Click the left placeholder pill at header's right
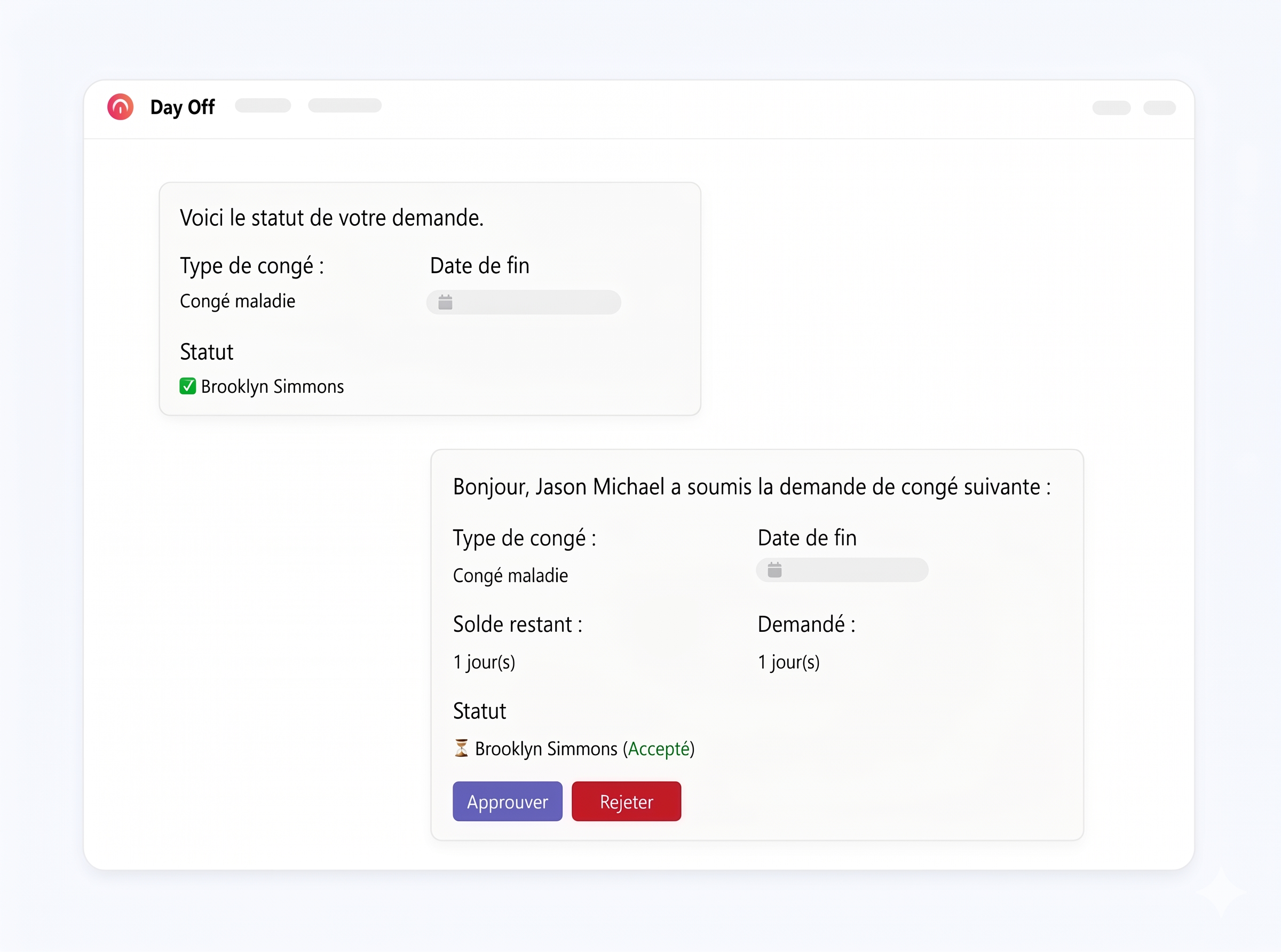The width and height of the screenshot is (1281, 952). click(1111, 108)
